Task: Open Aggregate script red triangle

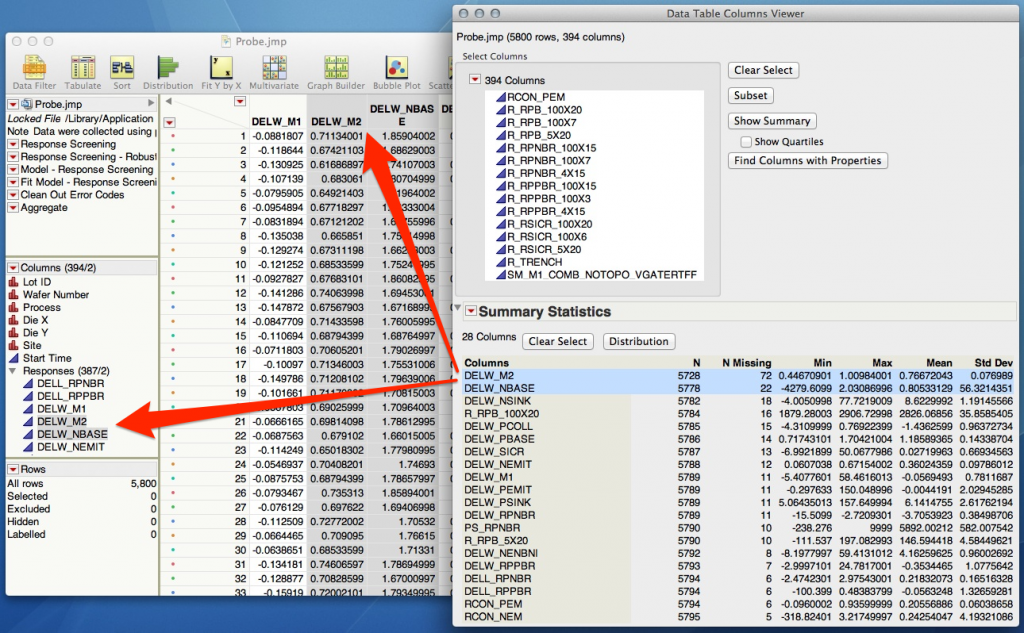Action: (12, 208)
